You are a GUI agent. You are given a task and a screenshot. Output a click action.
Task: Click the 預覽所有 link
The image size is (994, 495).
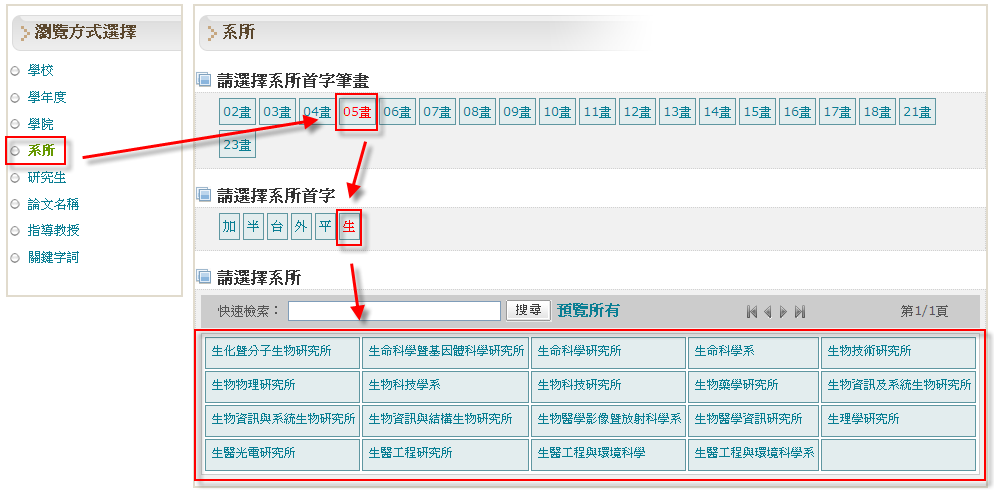[x=588, y=311]
